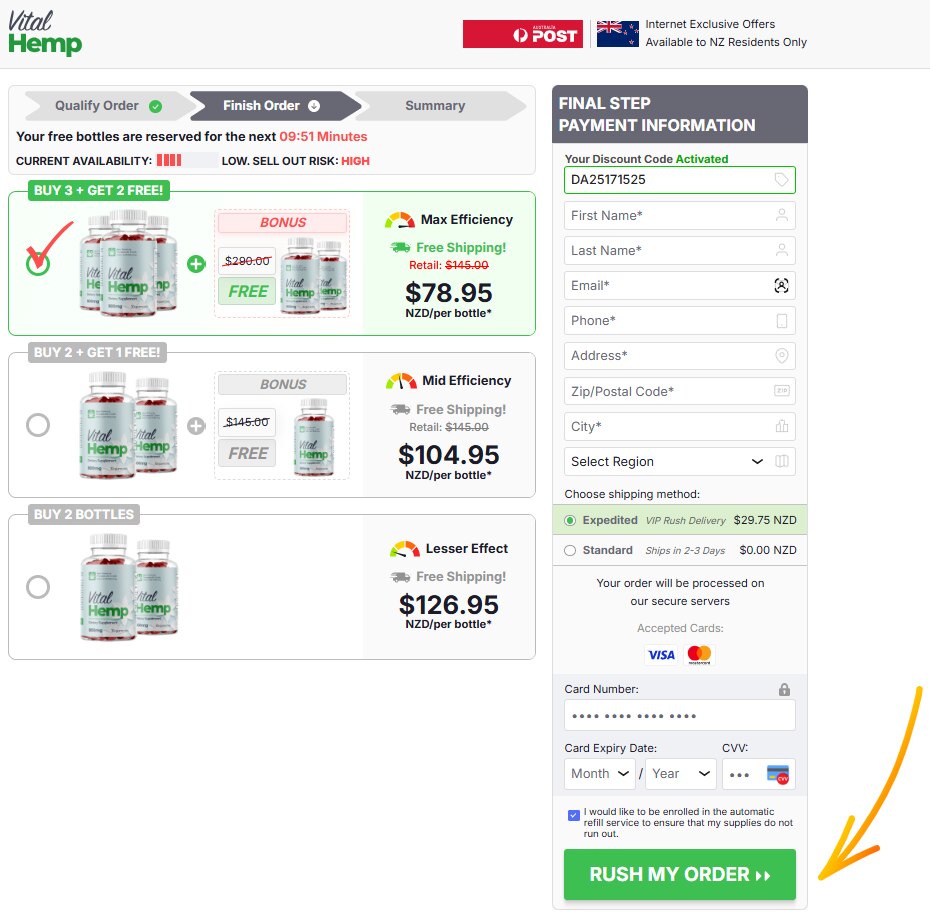Click the Visa accepted card logo
This screenshot has height=915, width=930.
point(661,655)
